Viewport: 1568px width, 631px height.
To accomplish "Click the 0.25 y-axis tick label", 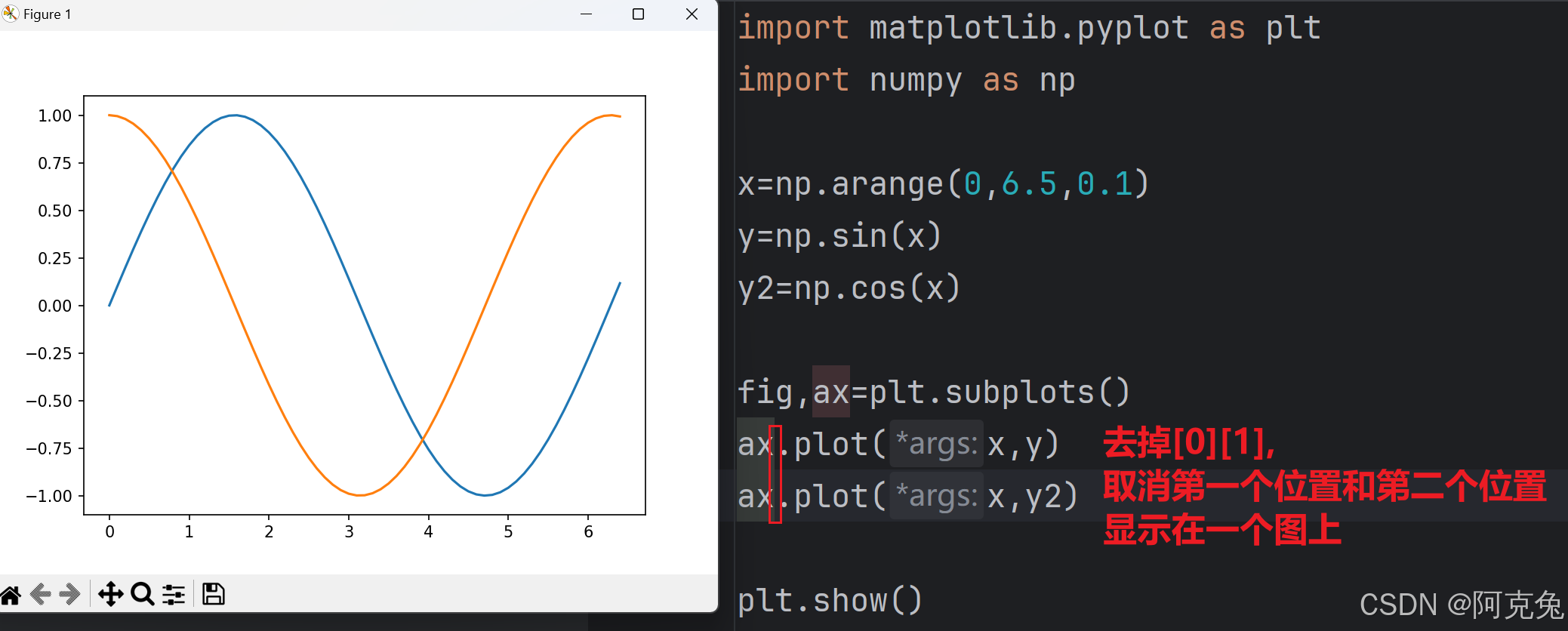I will pos(55,258).
